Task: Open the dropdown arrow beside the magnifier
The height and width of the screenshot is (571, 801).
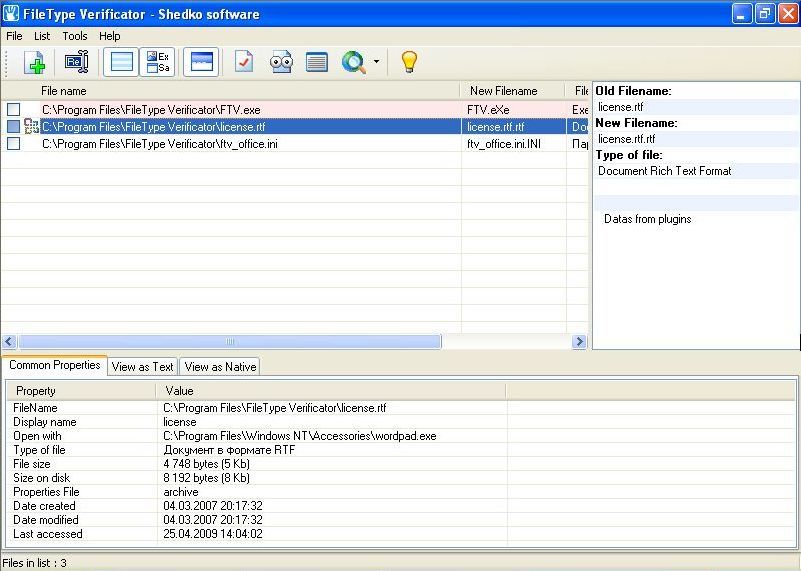Action: (376, 61)
